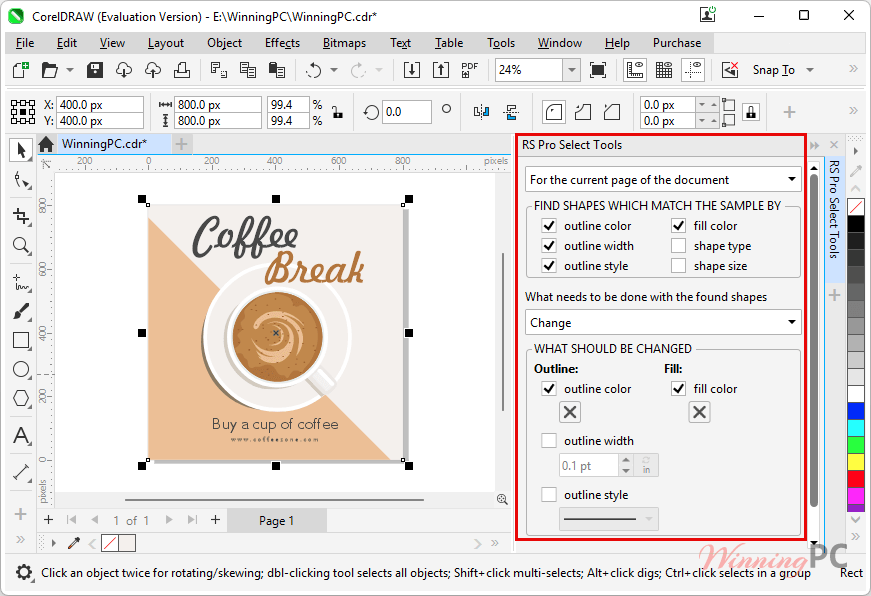Image resolution: width=871 pixels, height=596 pixels.
Task: Click the Paste icon
Action: point(277,70)
